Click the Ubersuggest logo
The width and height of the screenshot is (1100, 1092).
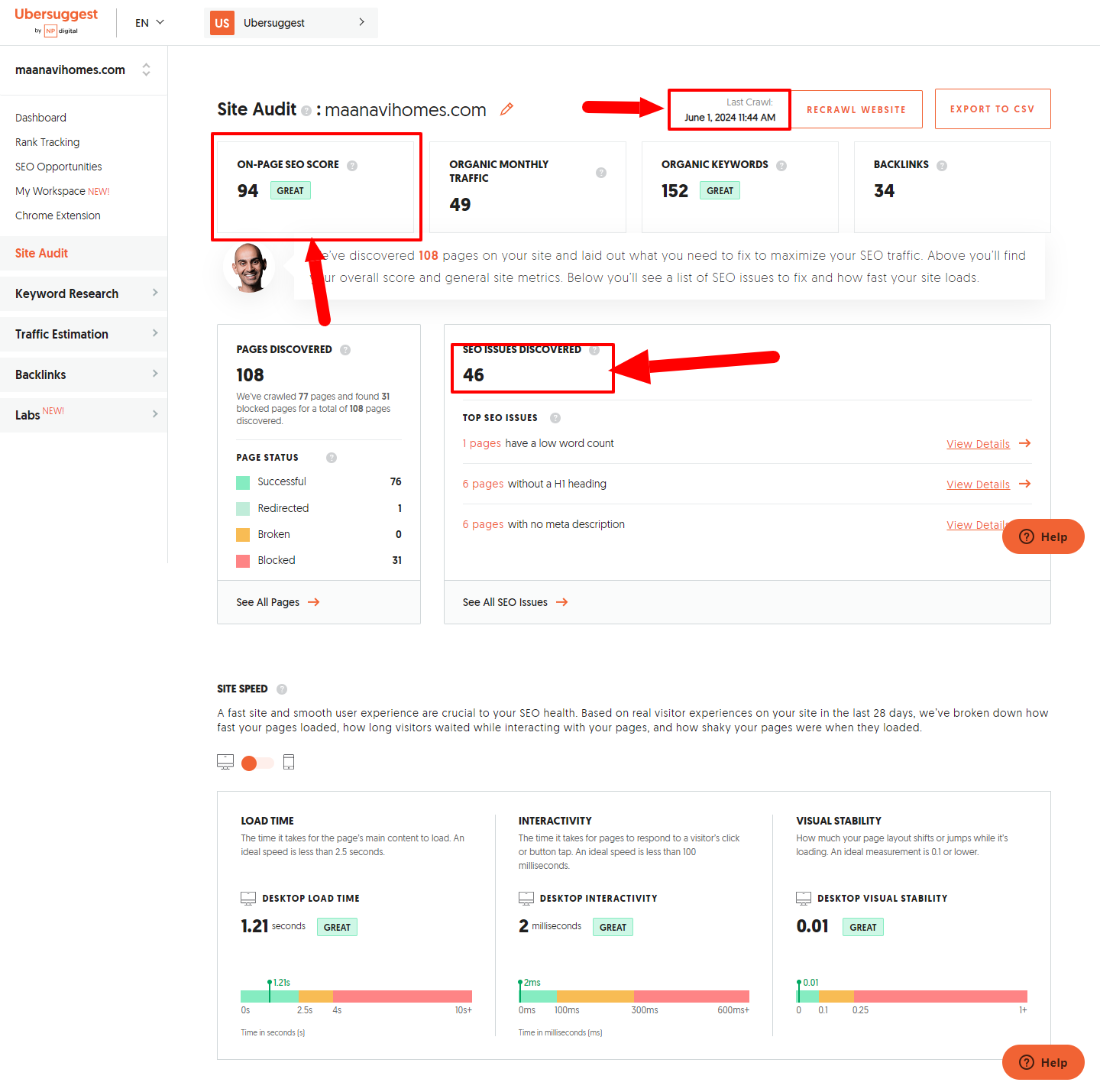pos(56,21)
